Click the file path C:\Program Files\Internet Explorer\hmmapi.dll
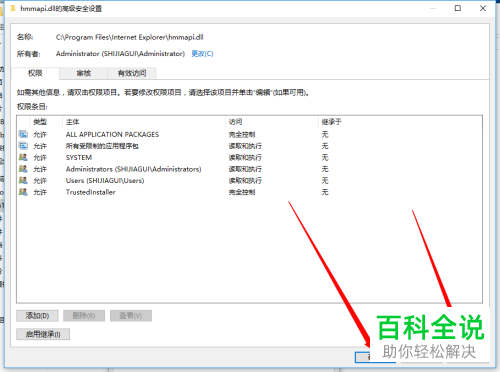 click(130, 37)
